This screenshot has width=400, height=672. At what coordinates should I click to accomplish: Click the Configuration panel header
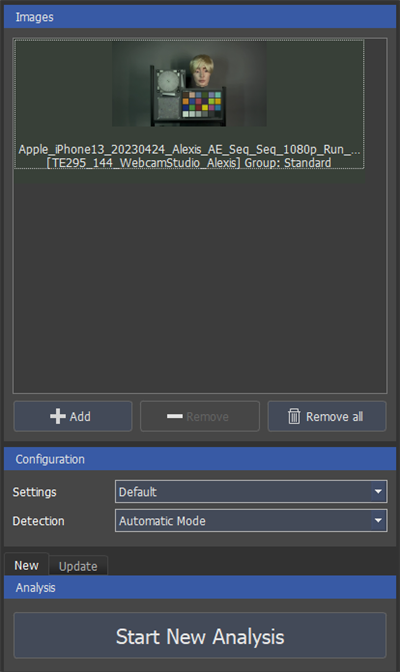pyautogui.click(x=200, y=459)
